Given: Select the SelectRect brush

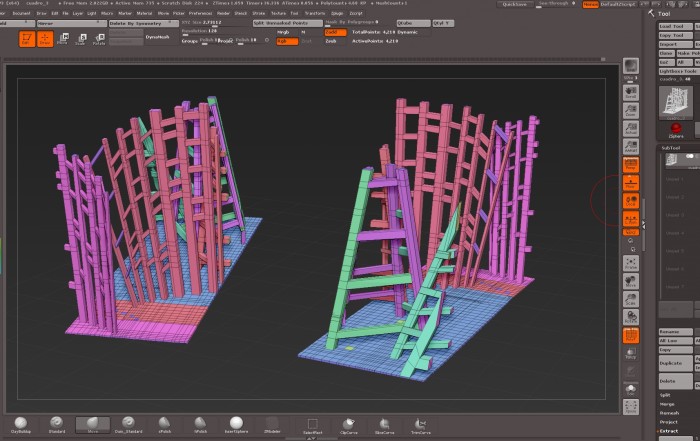Looking at the screenshot, I should (312, 424).
